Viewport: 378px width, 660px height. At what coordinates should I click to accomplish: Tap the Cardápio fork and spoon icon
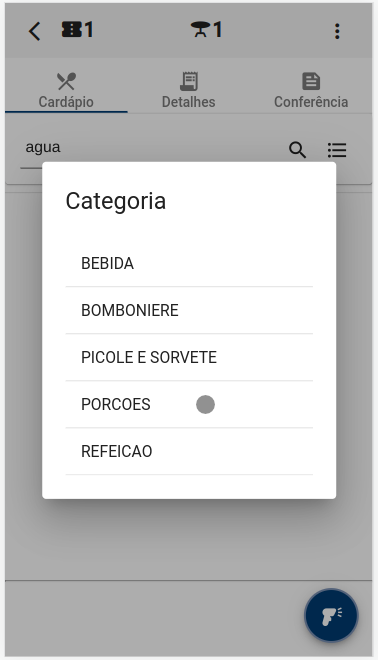(x=66, y=81)
